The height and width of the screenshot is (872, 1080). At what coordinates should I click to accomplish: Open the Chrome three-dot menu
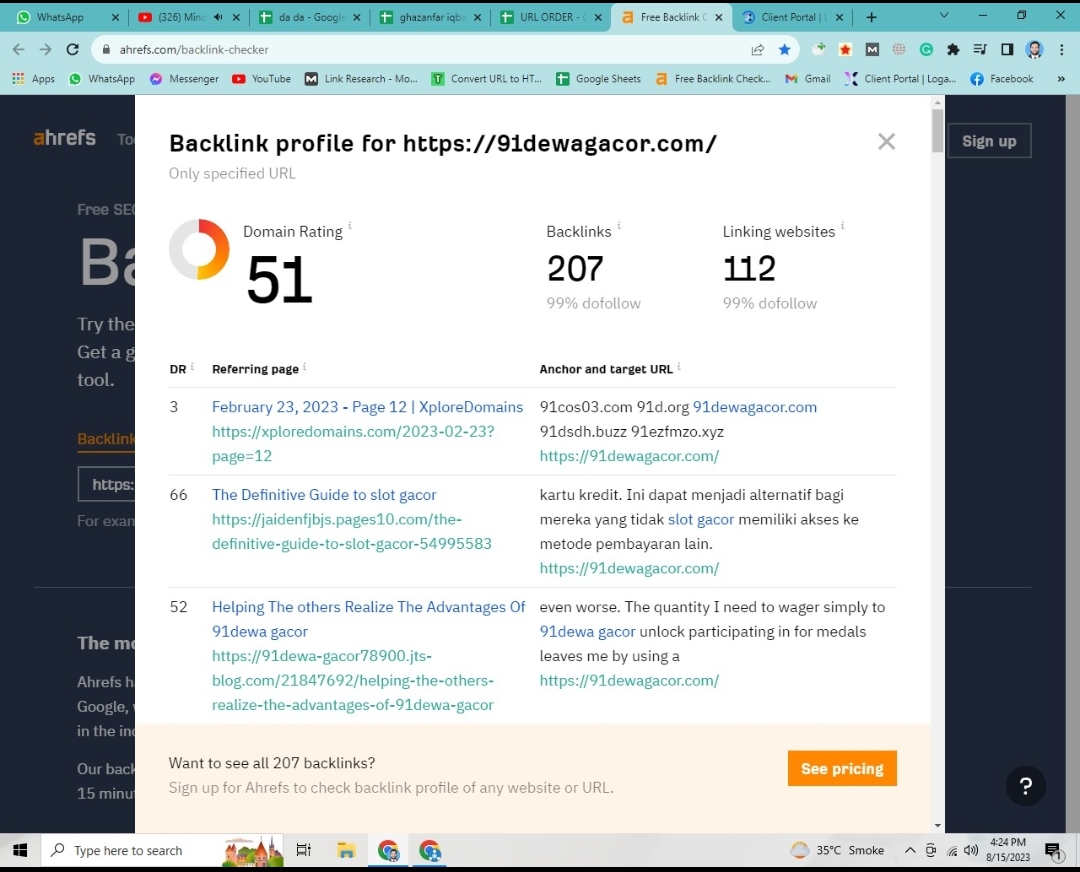pyautogui.click(x=1061, y=49)
